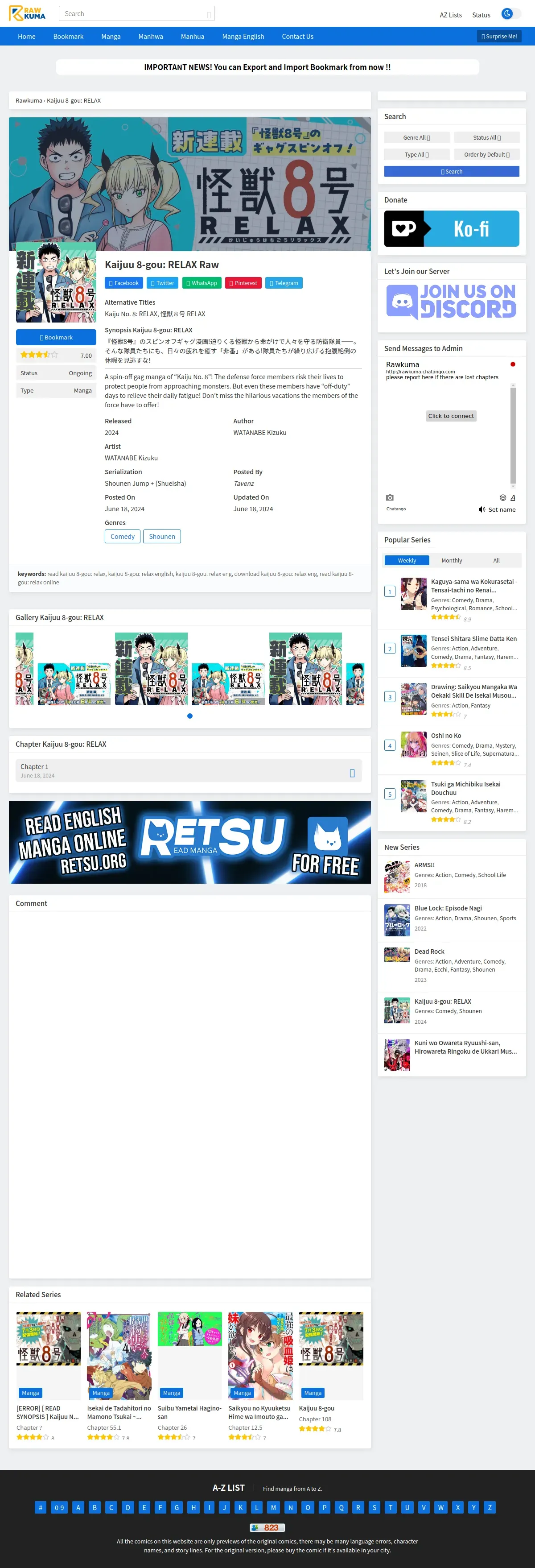The image size is (535, 1568).
Task: Open Status link in header
Action: [x=481, y=15]
